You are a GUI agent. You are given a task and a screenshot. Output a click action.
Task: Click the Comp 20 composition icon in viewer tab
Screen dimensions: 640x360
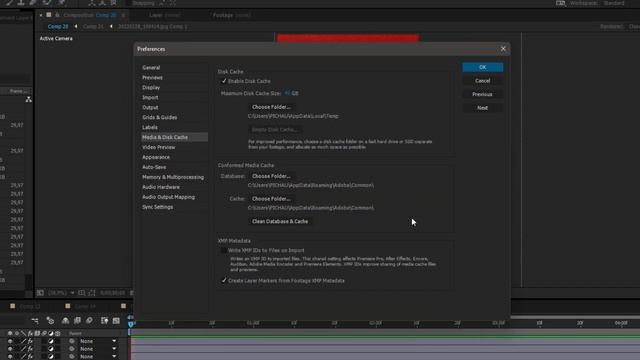[49, 15]
